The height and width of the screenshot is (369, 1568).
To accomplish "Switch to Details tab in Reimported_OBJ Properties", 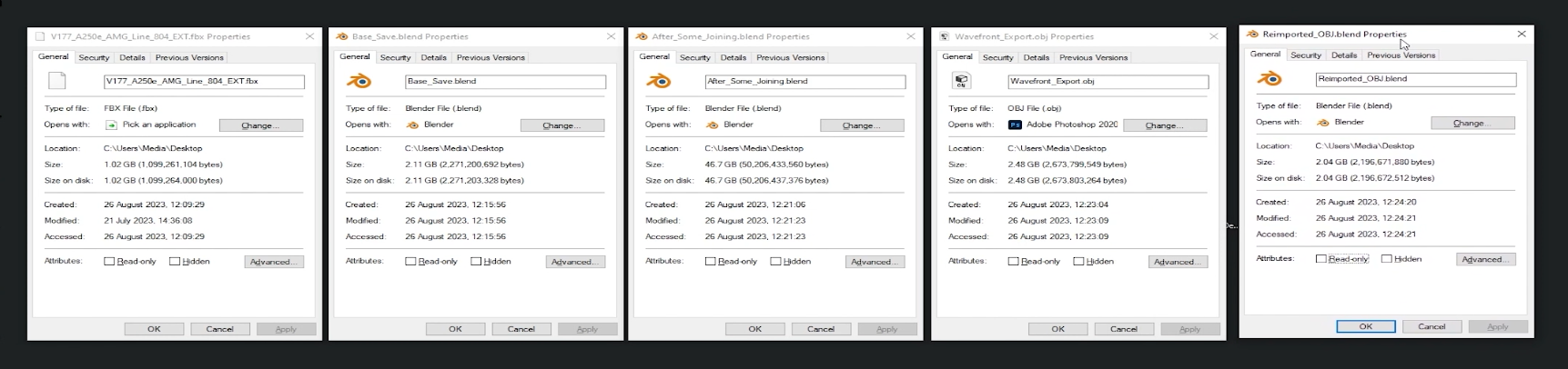I will [x=1344, y=55].
